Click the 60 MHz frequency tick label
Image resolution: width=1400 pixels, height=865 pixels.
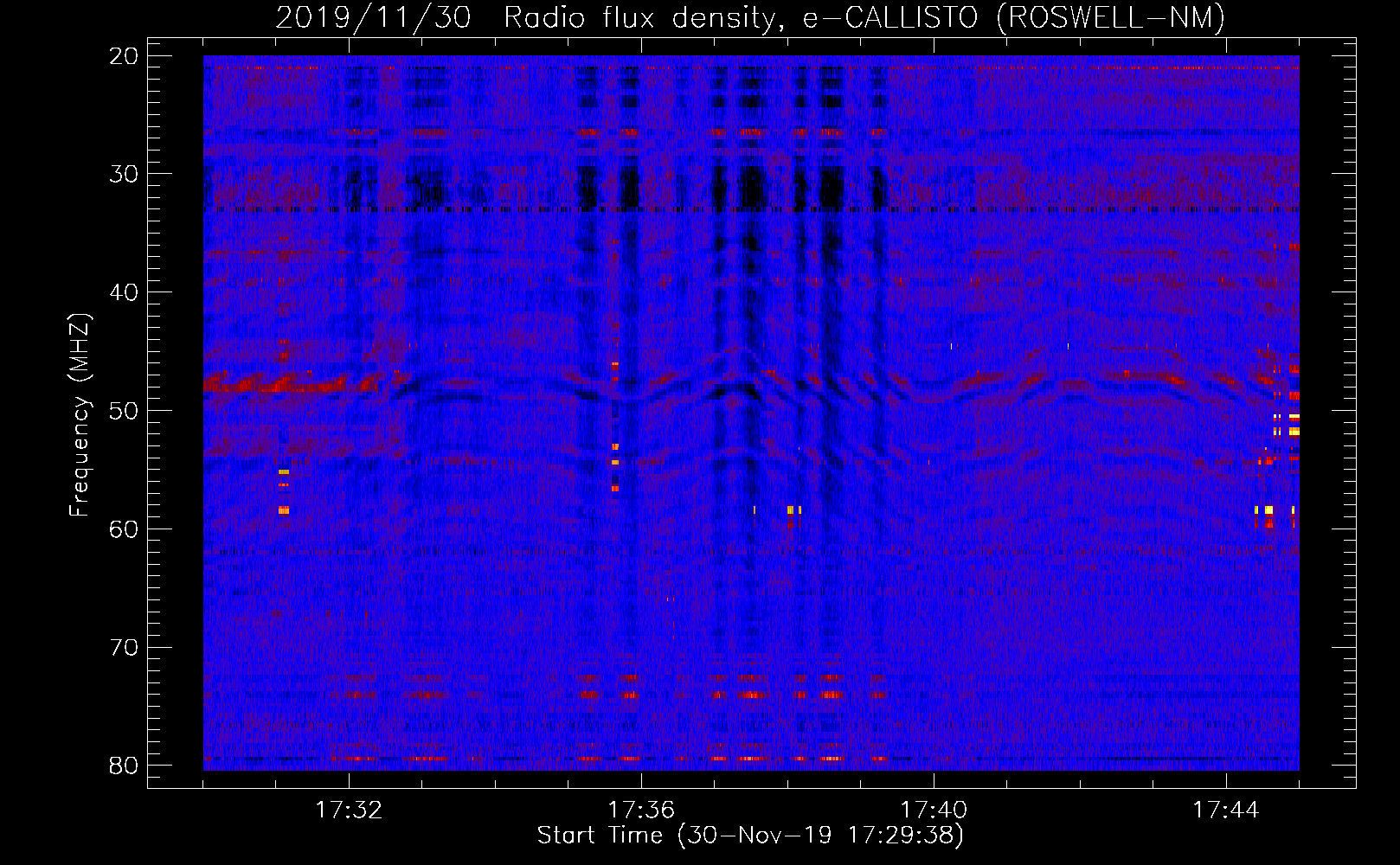pyautogui.click(x=125, y=529)
